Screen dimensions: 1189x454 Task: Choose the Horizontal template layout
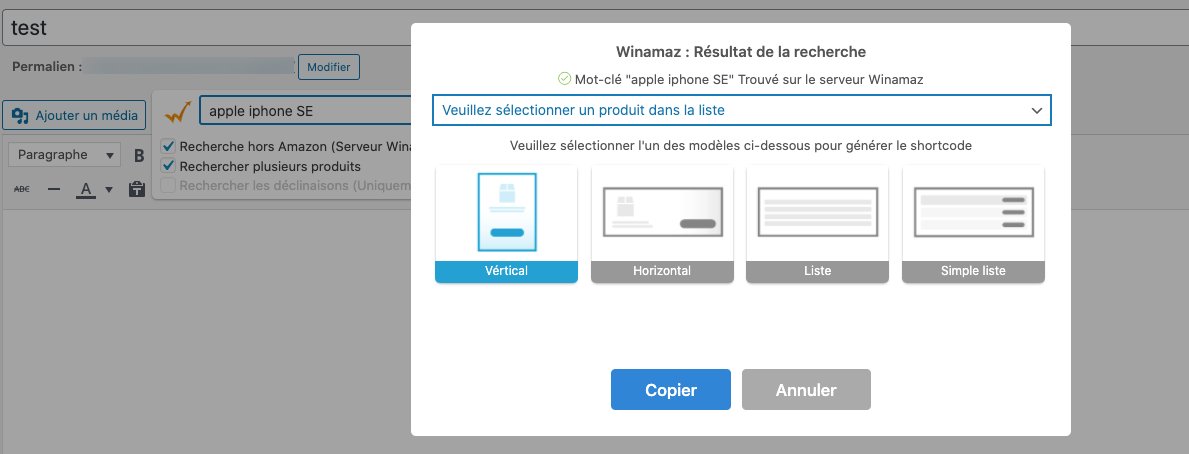(662, 224)
